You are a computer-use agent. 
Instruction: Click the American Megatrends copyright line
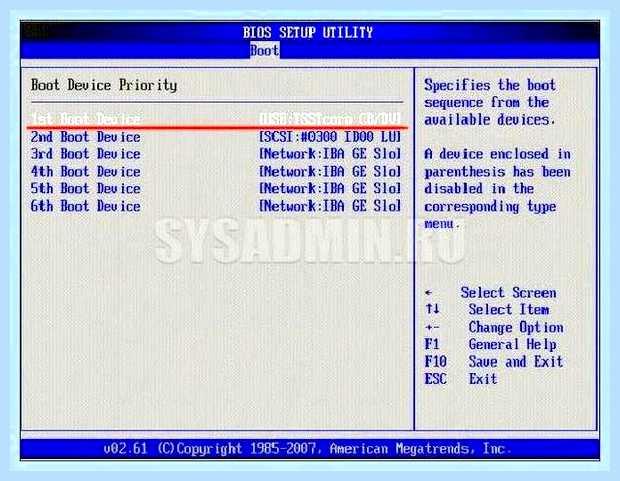308,449
